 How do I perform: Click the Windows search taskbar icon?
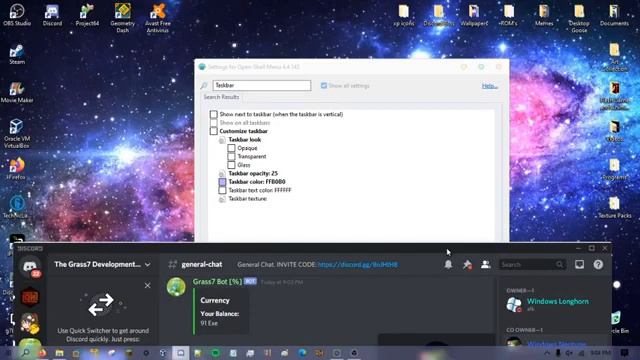[26, 353]
